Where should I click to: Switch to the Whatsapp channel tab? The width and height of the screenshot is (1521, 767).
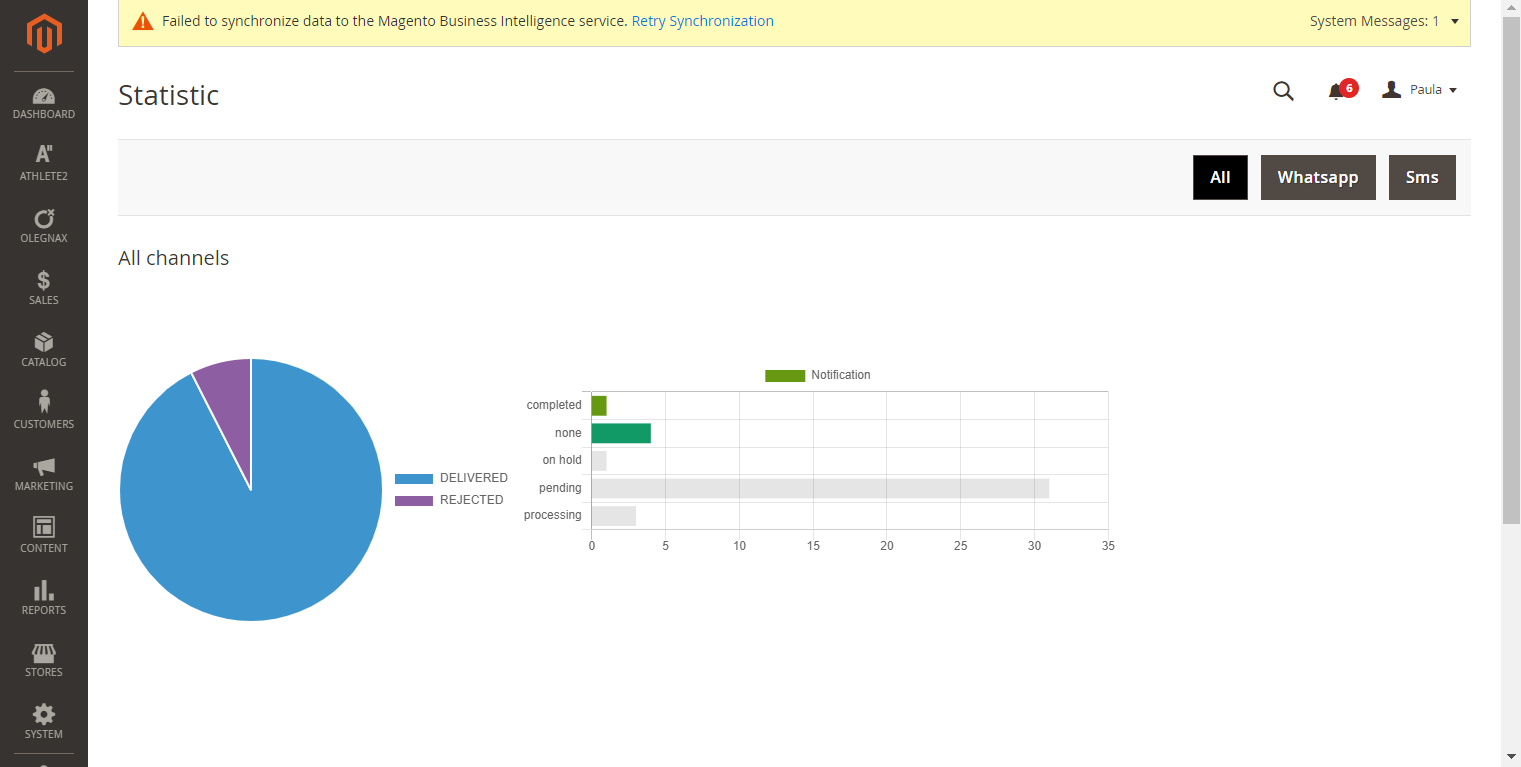[1317, 177]
